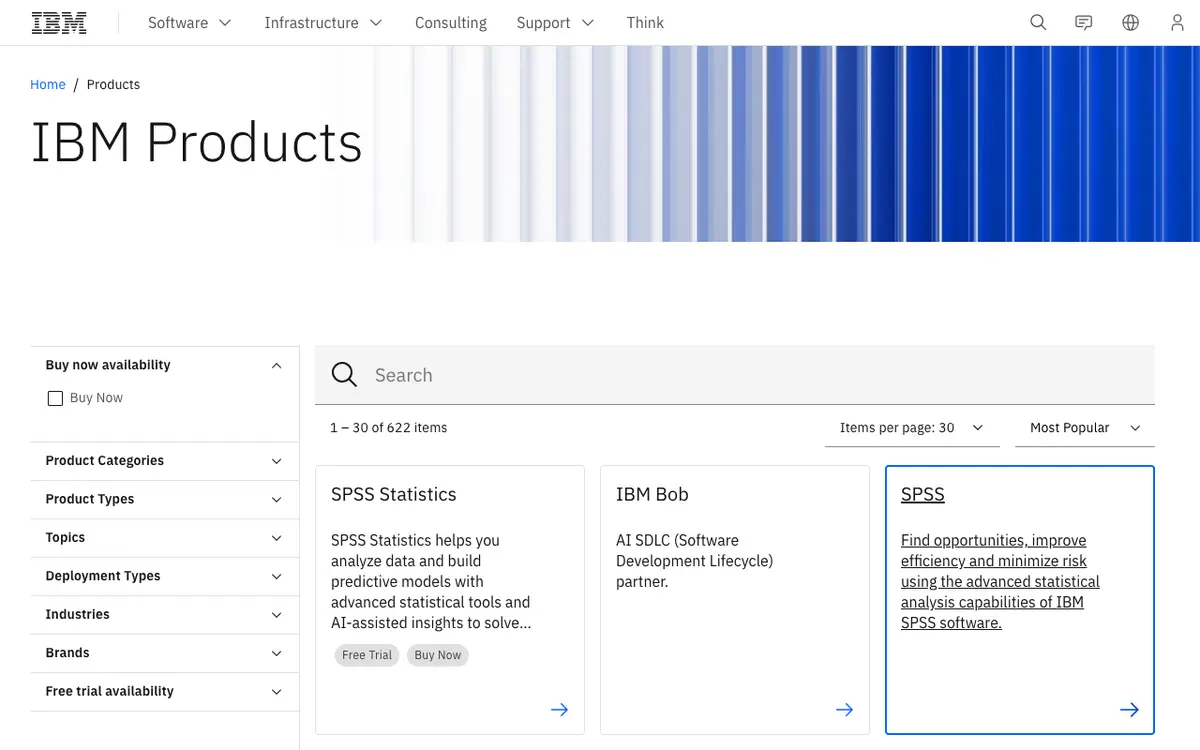Click the IBM logo in the header
1200x750 pixels.
59,22
